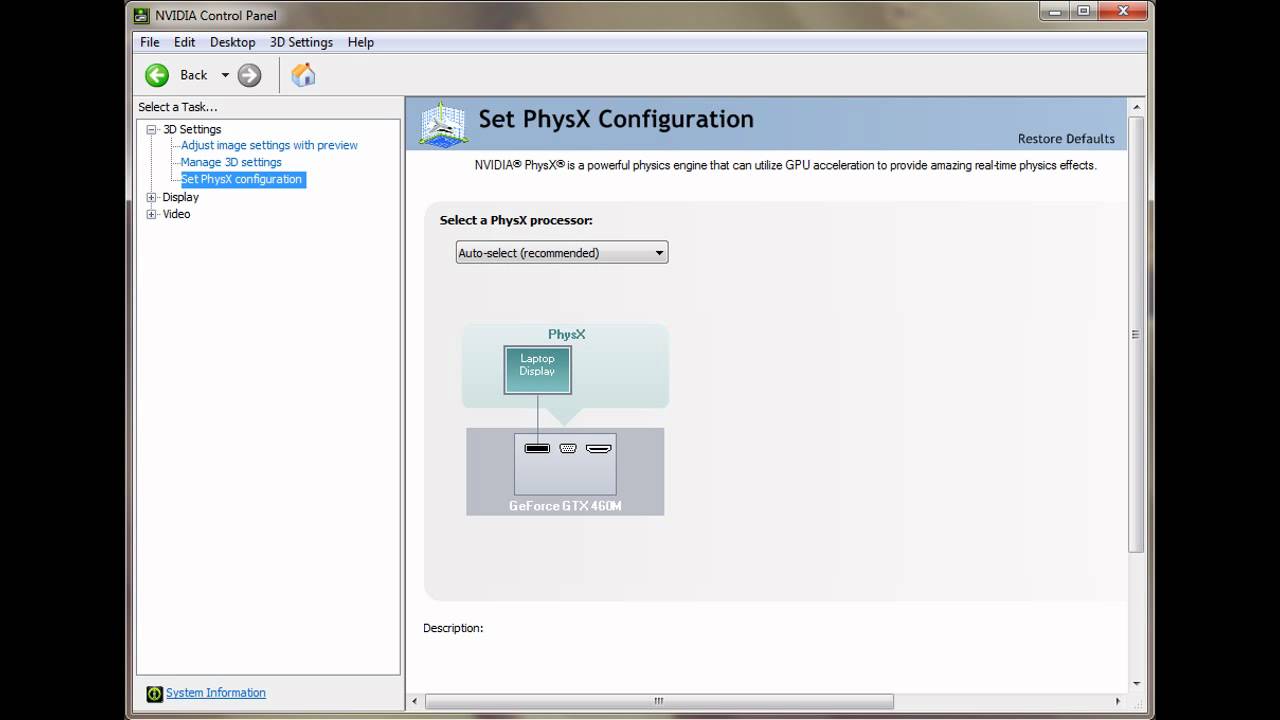
Task: Click Restore Defaults link
Action: pos(1065,139)
